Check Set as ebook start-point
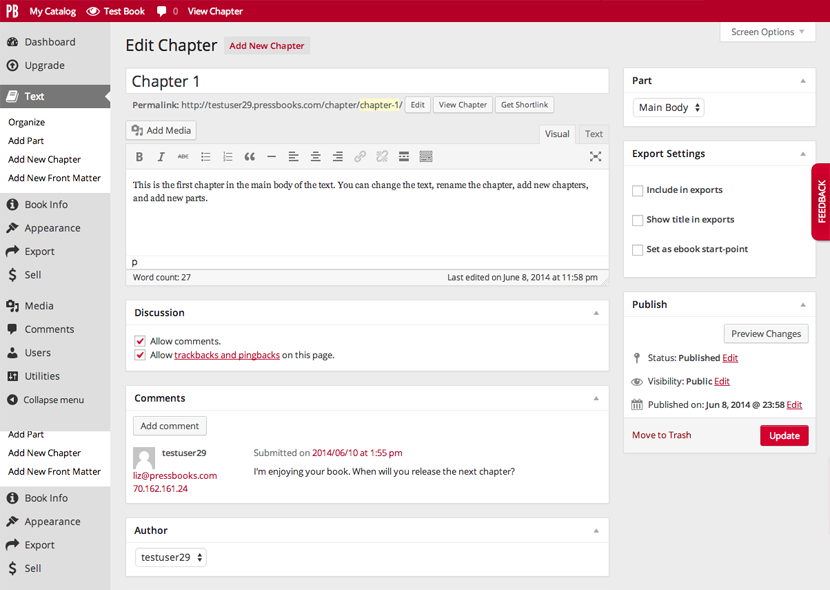 (x=638, y=250)
